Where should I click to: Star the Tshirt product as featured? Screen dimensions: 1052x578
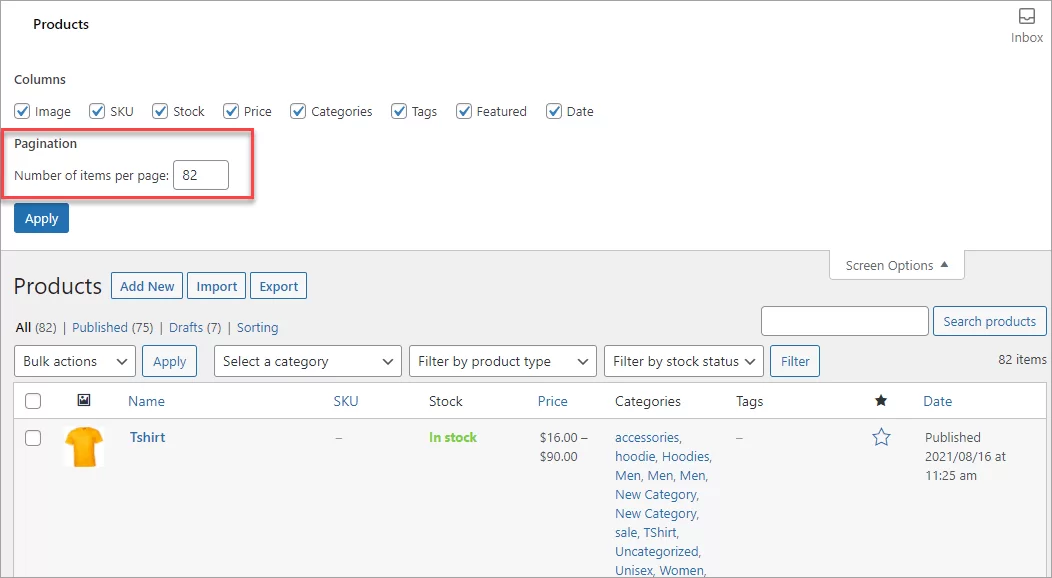(x=881, y=436)
